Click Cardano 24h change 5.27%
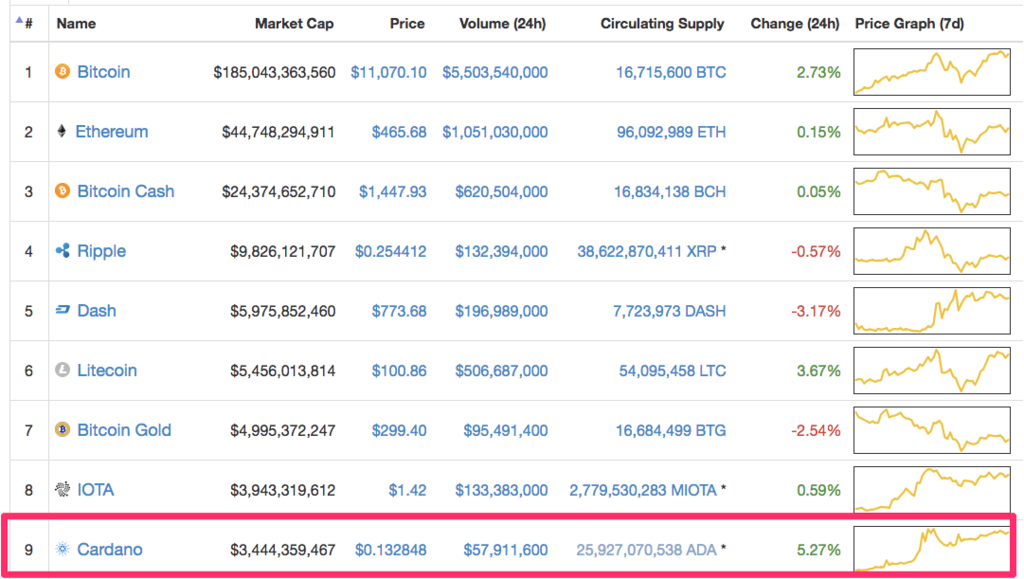 pyautogui.click(x=818, y=550)
